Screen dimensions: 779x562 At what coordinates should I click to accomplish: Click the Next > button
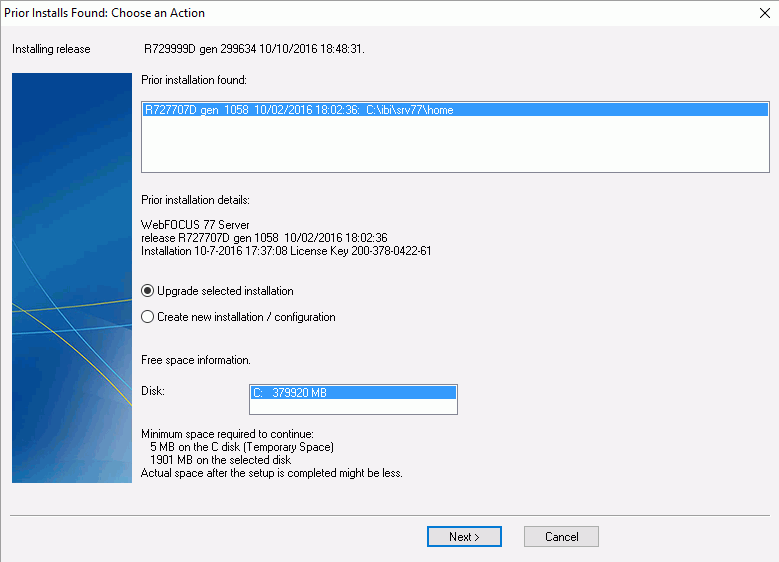464,537
